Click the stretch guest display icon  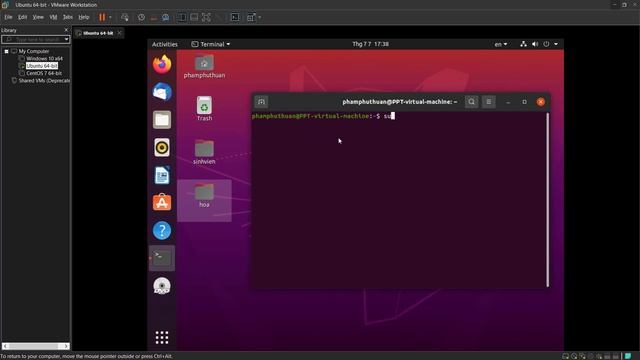(x=251, y=17)
